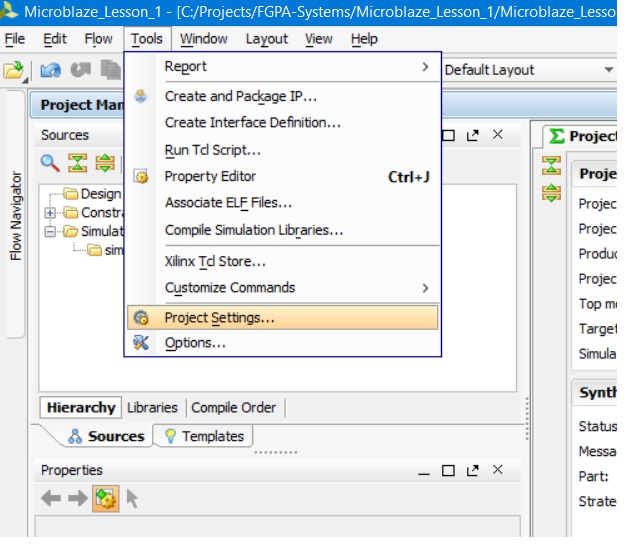Viewport: 628px width, 546px height.
Task: Collapse the Simulation Sources tree node
Action: tap(50, 231)
